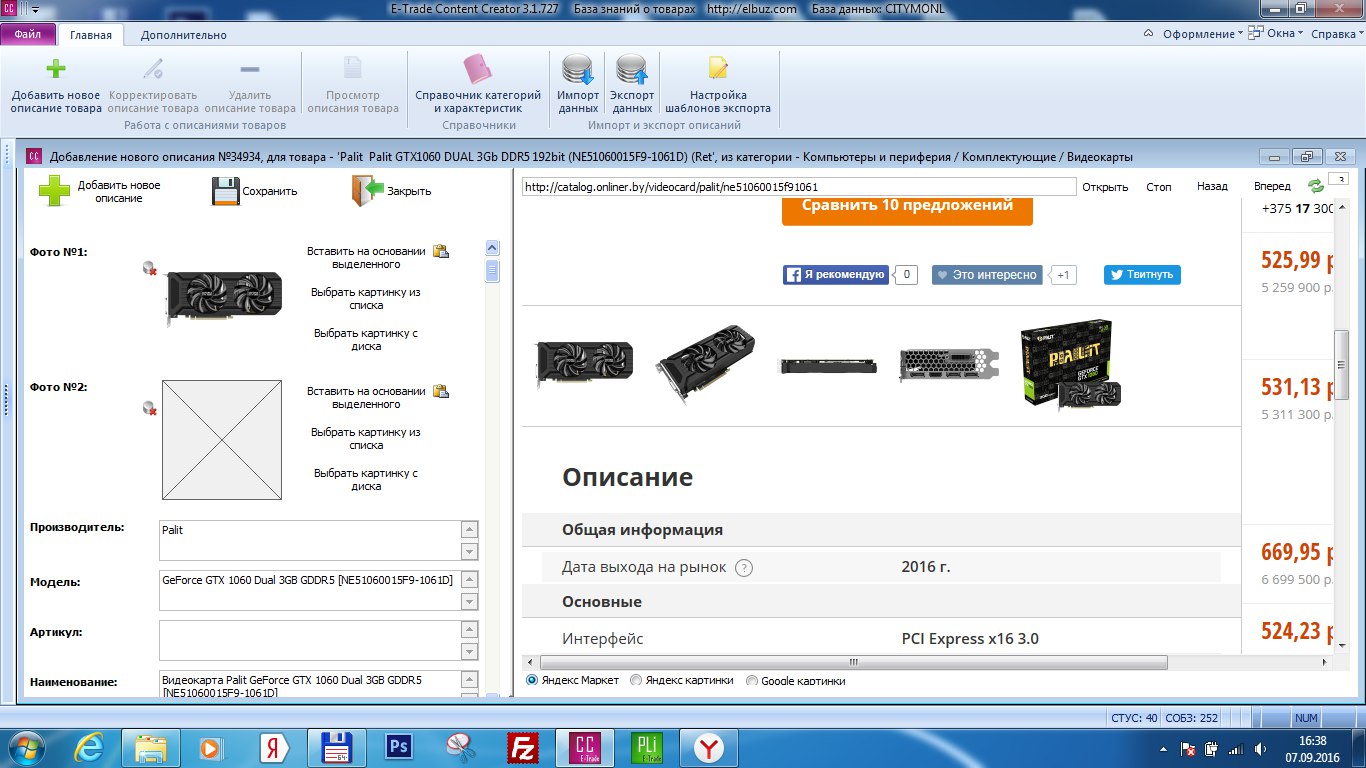Click the door icon beside Закрыть

(367, 191)
